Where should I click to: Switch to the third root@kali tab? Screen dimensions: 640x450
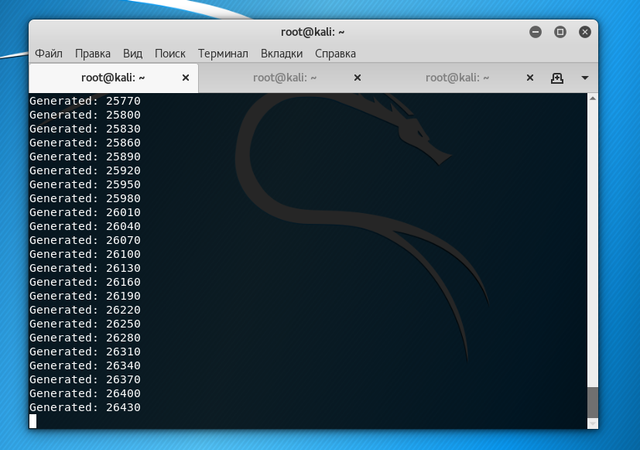[x=457, y=78]
